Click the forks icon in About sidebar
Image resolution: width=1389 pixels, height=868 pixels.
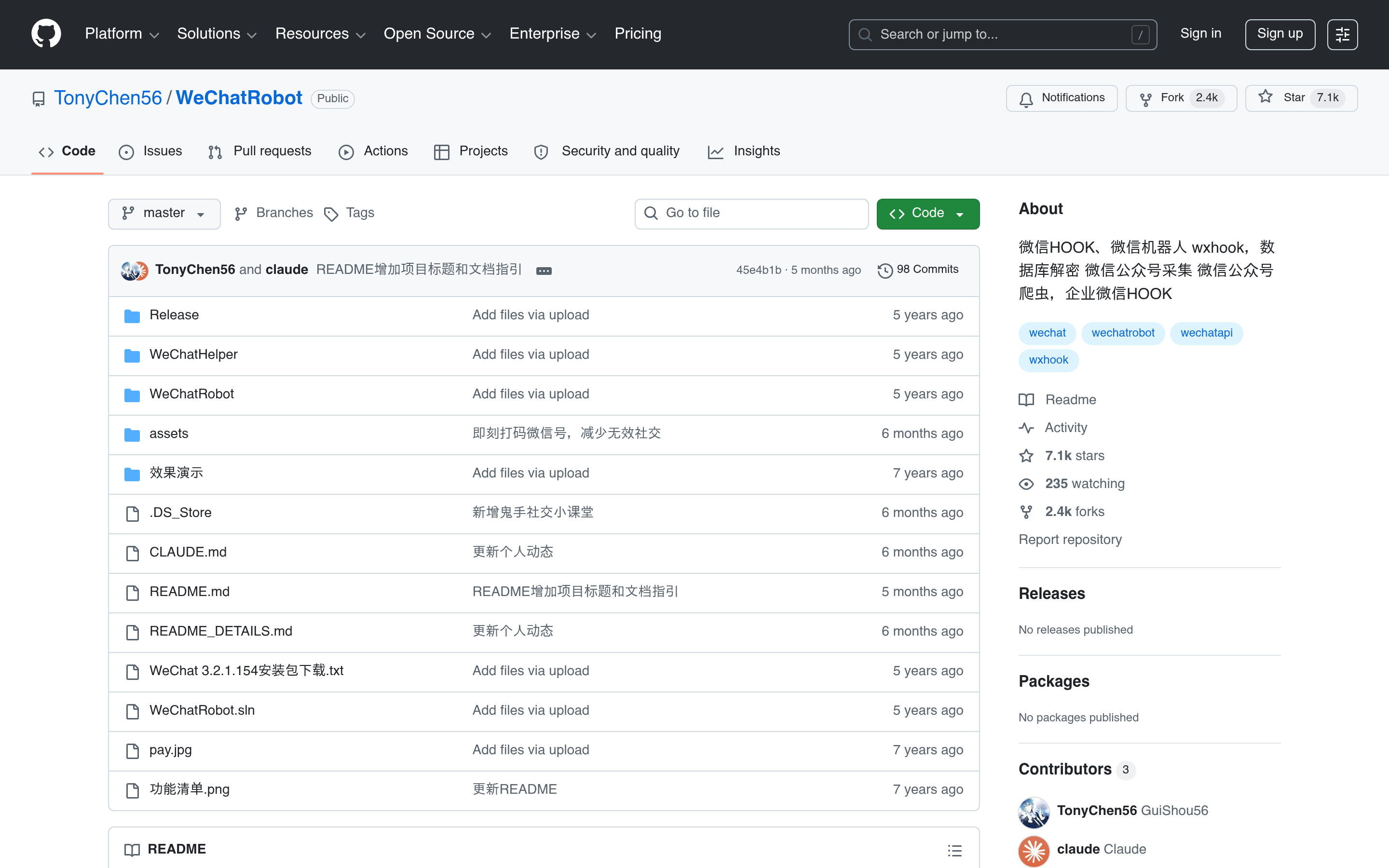1026,512
